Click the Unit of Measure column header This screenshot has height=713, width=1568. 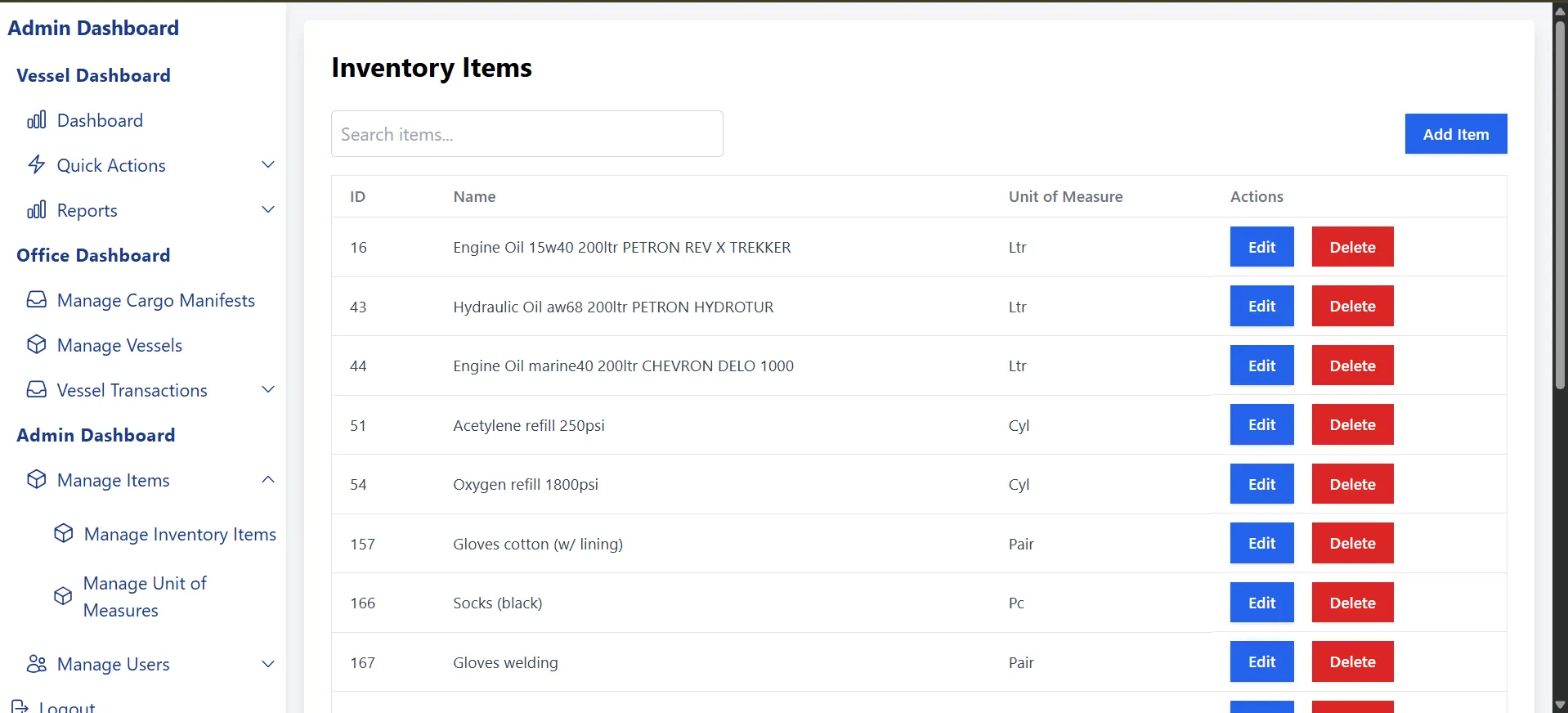coord(1065,196)
